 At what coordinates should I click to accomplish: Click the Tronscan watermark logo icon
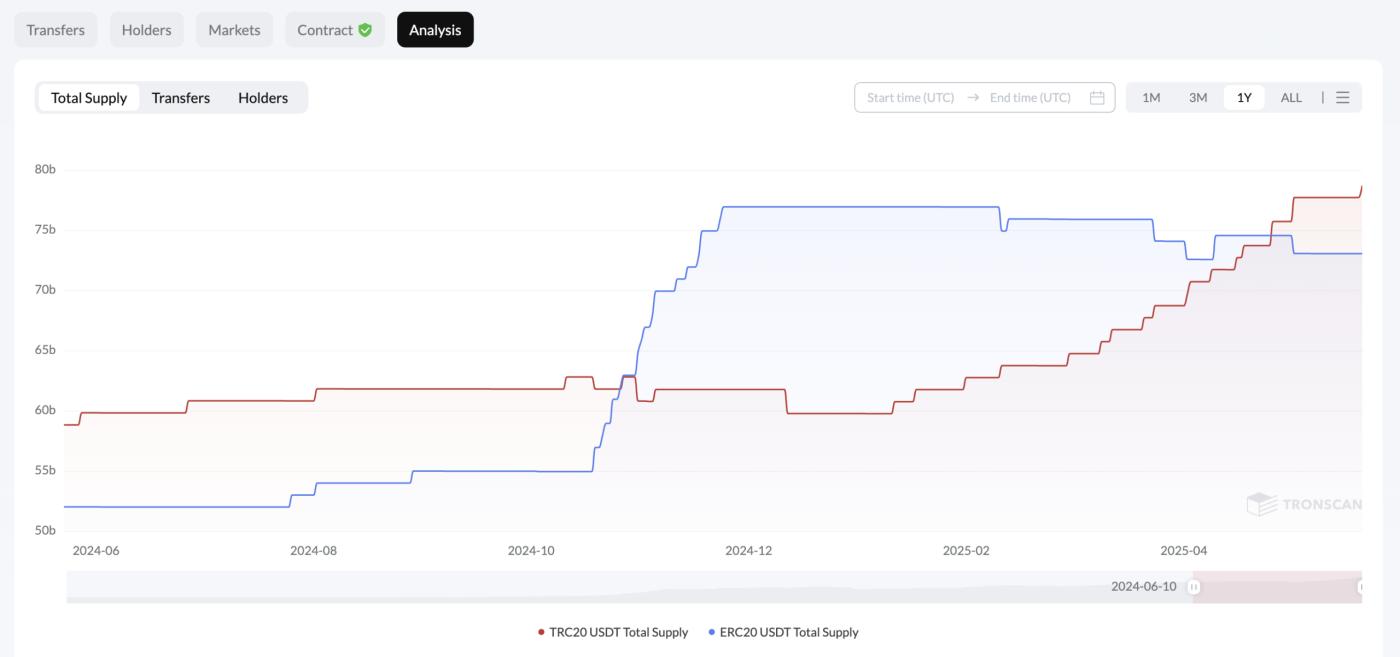click(x=1261, y=504)
